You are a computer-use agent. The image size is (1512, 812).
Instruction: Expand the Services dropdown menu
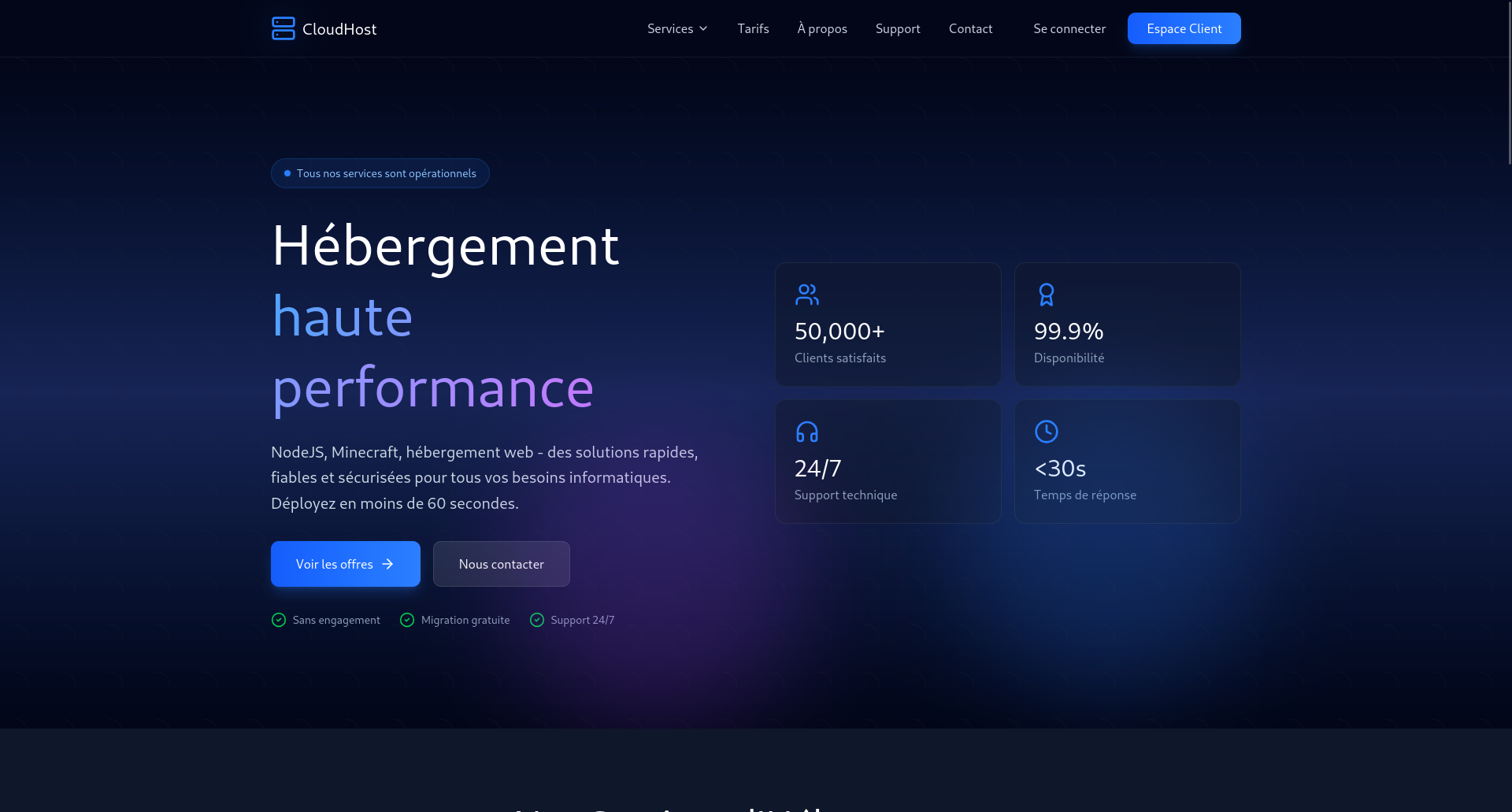click(670, 28)
